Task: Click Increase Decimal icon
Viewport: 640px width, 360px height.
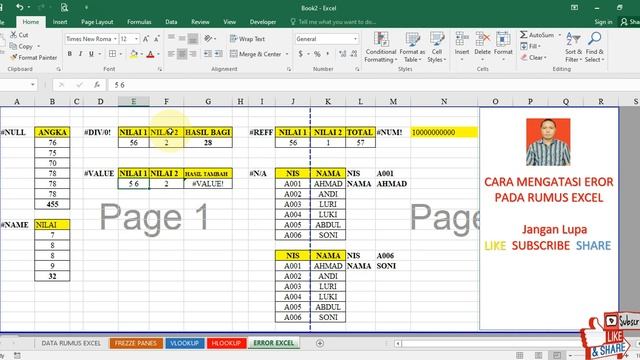Action: tap(343, 54)
